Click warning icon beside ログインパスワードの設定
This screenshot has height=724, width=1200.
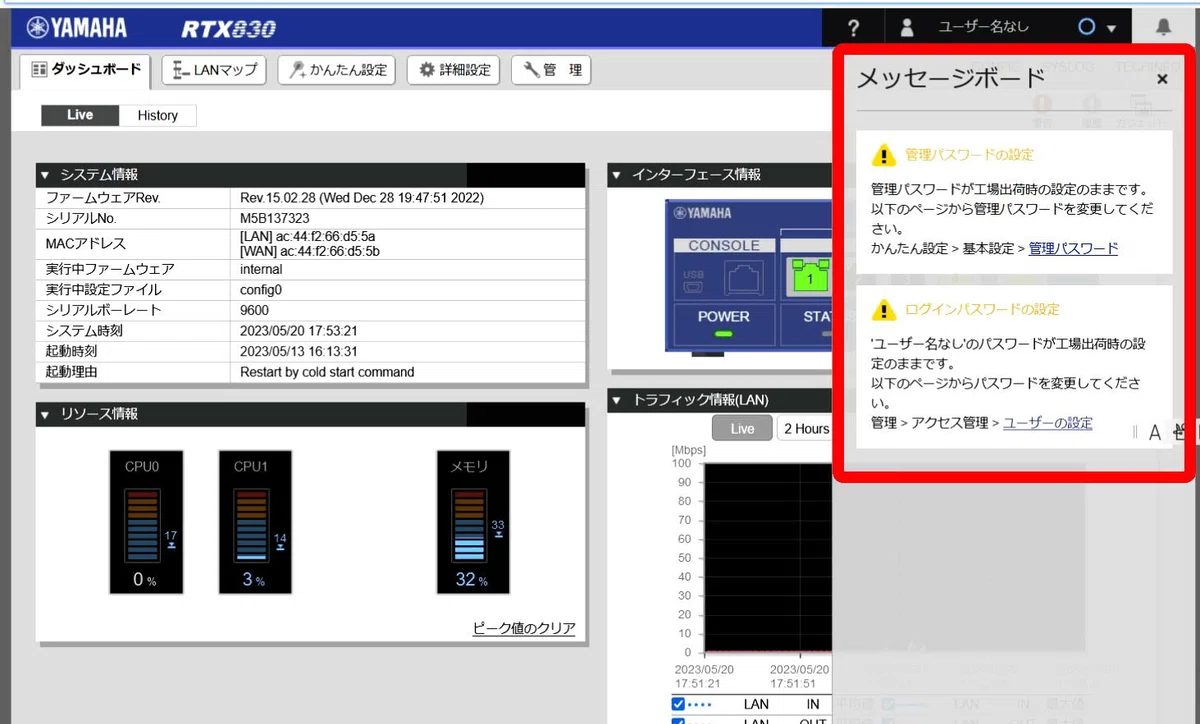tap(883, 309)
